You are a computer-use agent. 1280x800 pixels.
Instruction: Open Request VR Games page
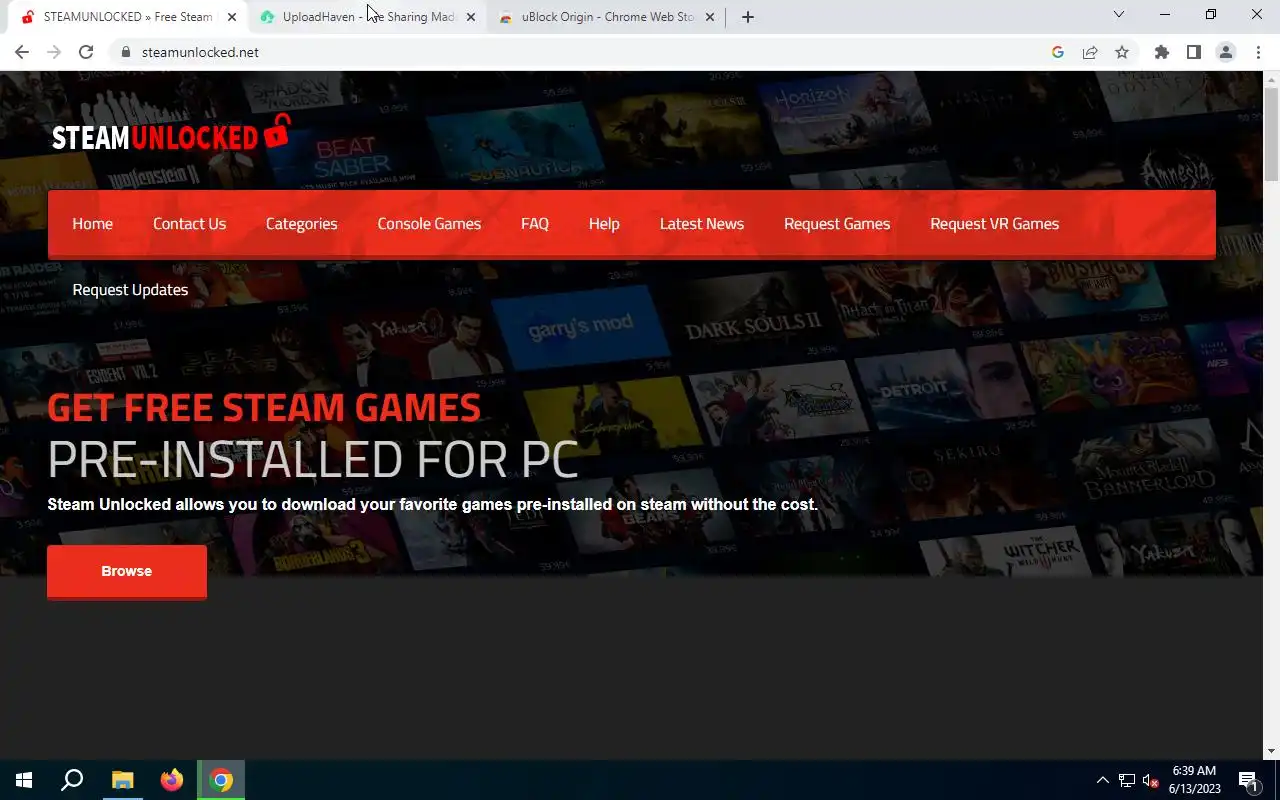click(994, 224)
